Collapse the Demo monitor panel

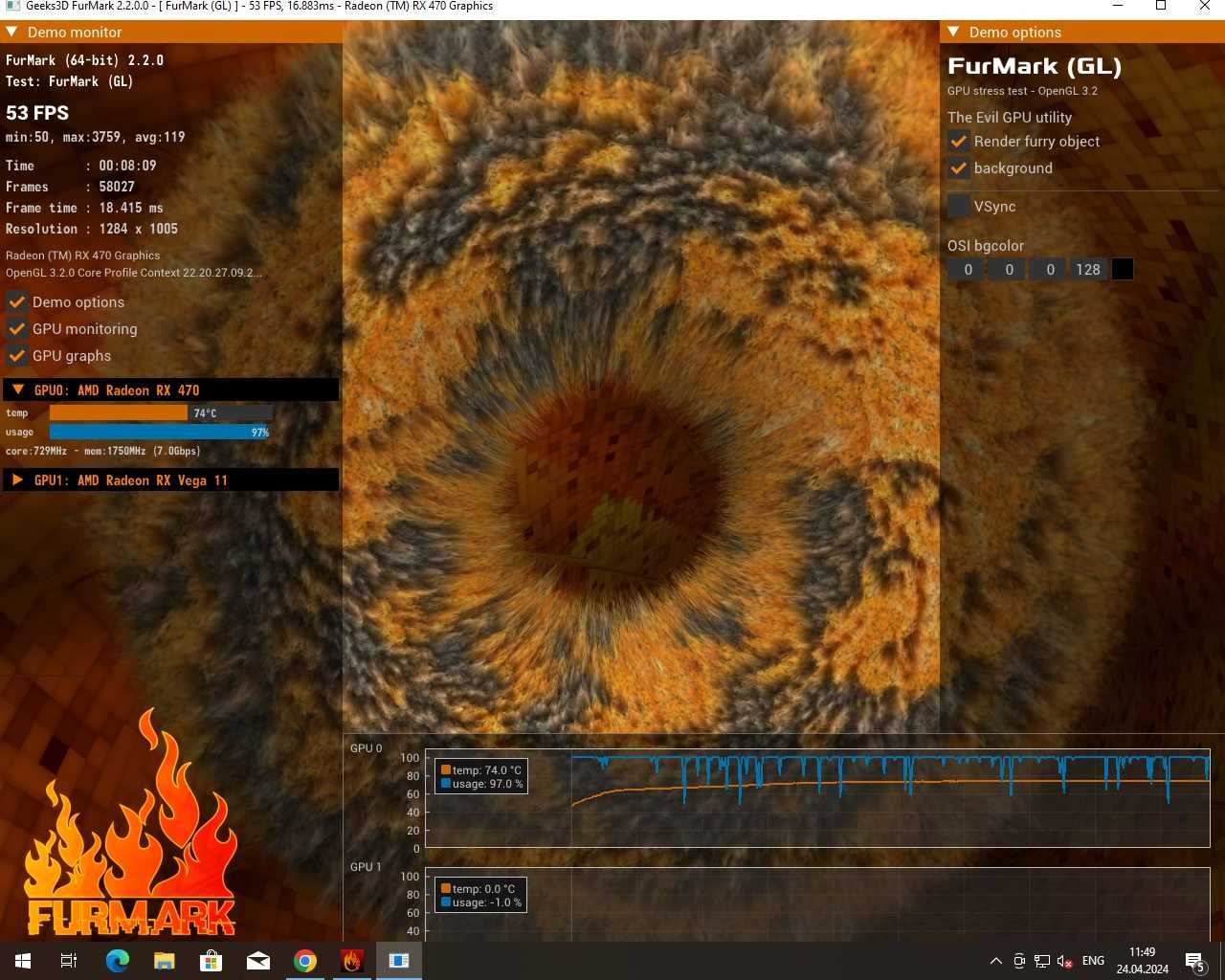(11, 32)
